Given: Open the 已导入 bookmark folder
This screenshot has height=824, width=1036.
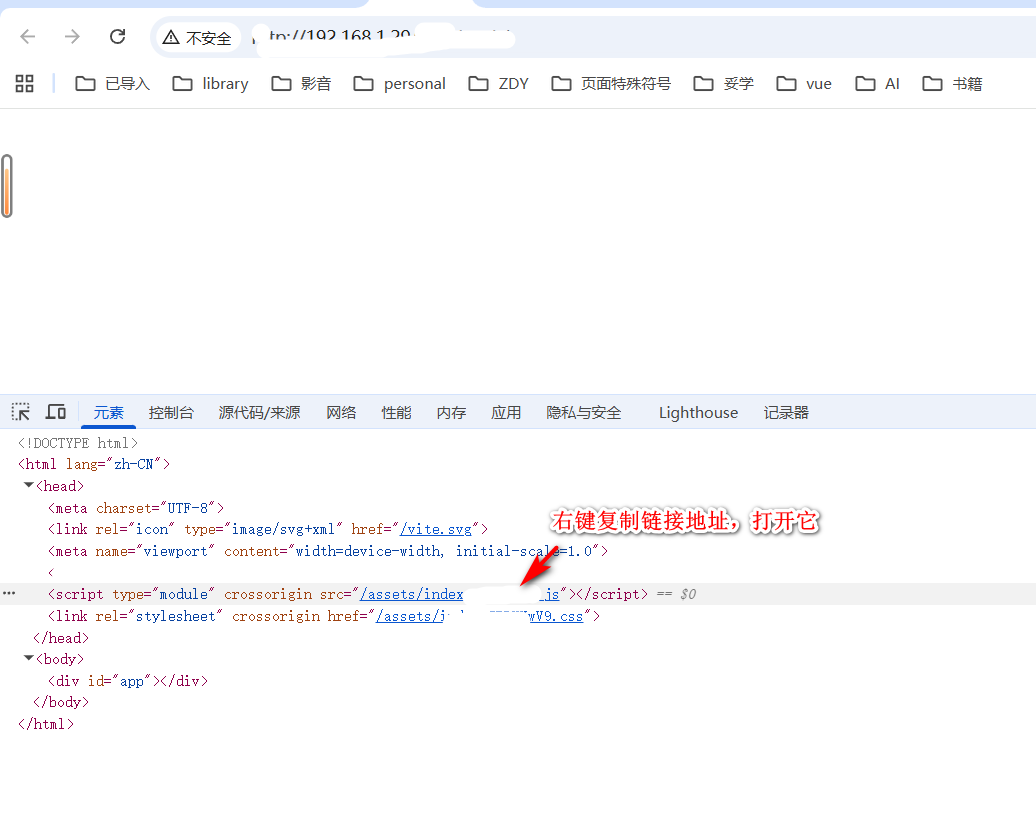Looking at the screenshot, I should click(x=112, y=84).
